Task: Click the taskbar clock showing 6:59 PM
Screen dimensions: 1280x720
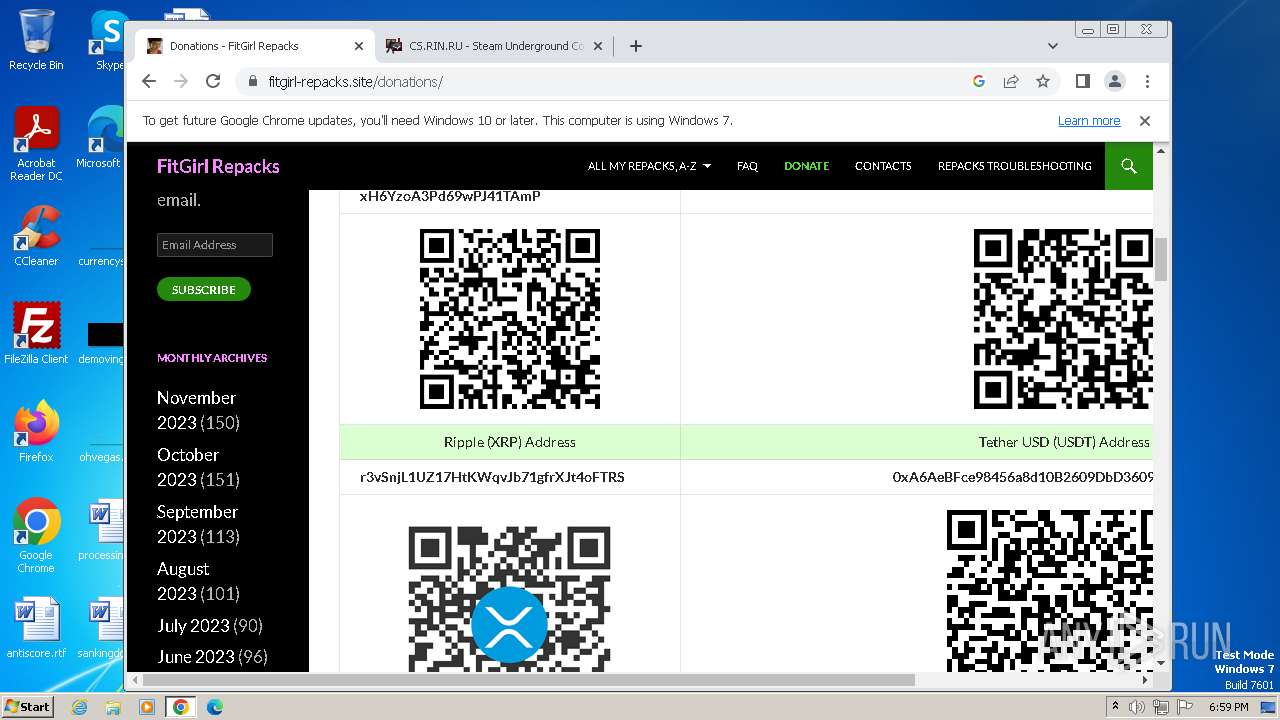Action: [x=1229, y=707]
